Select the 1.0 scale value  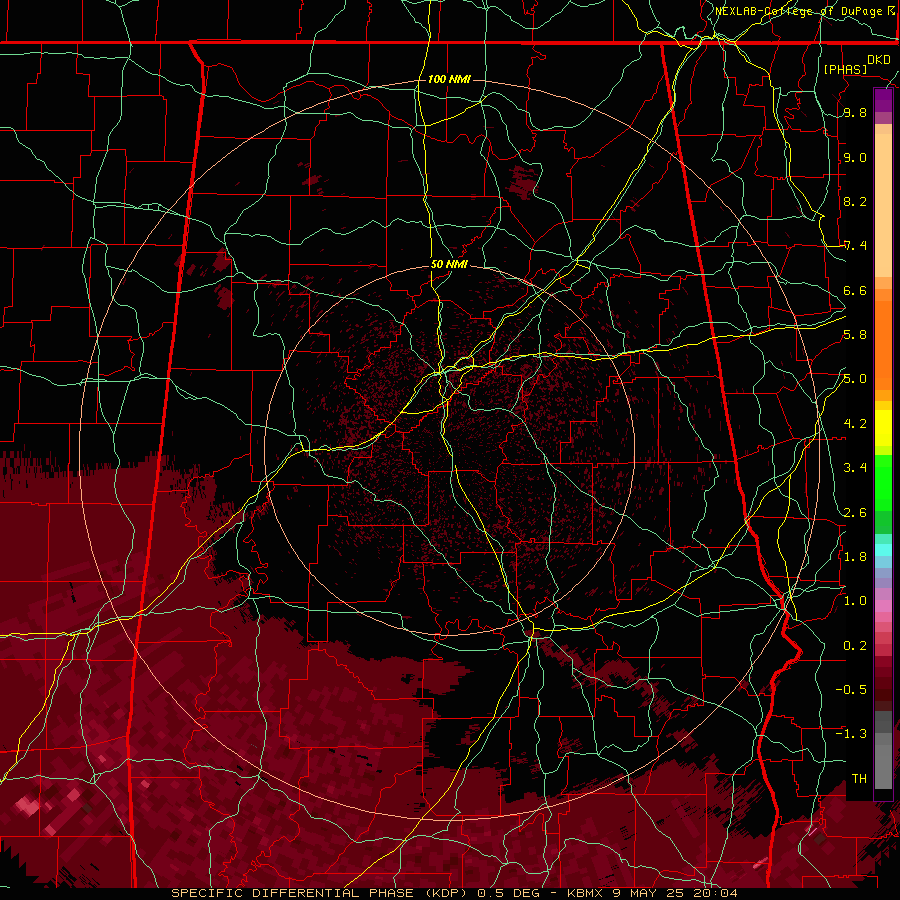point(855,601)
